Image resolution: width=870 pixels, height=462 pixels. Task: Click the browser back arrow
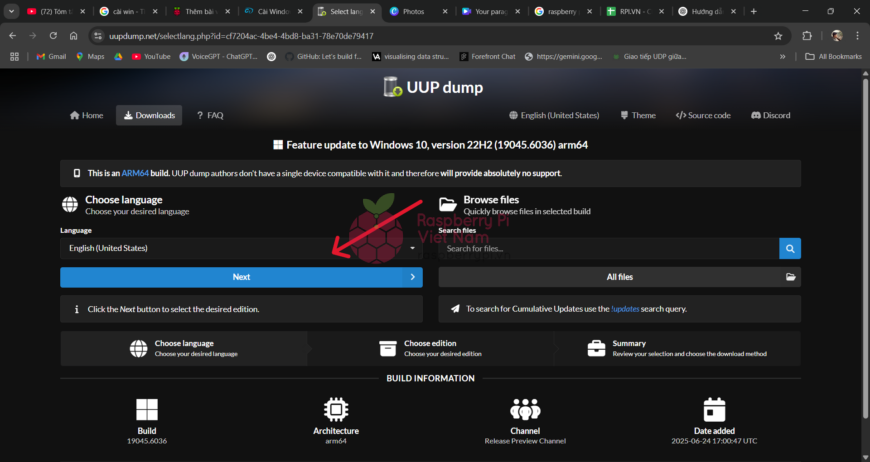click(12, 35)
